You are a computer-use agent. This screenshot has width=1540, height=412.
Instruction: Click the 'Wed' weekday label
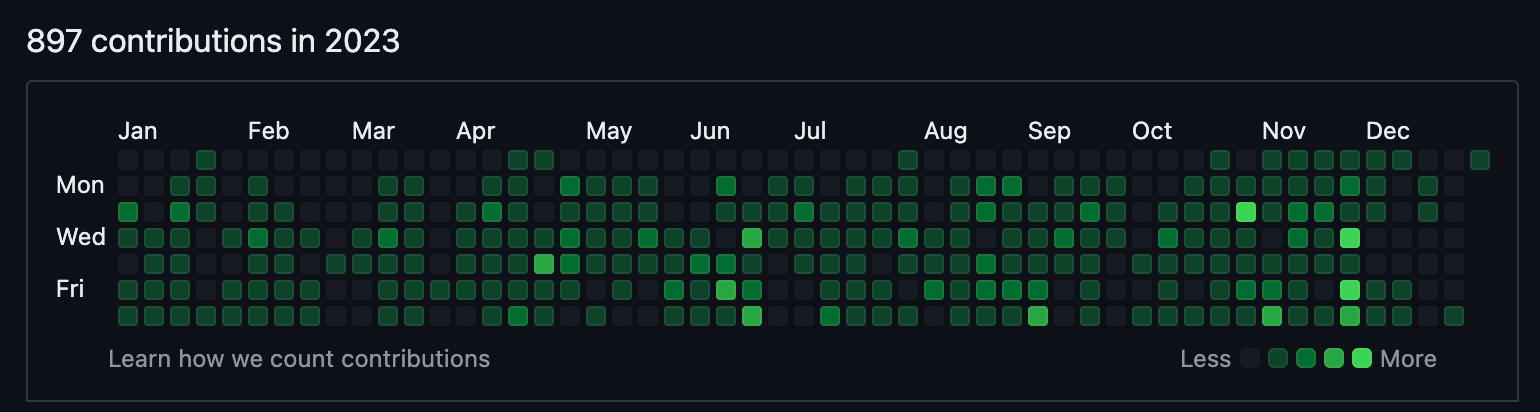pyautogui.click(x=81, y=237)
